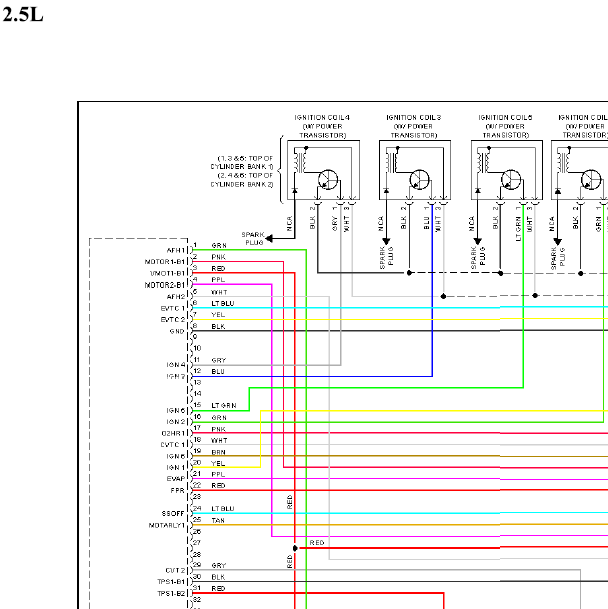The width and height of the screenshot is (608, 609).
Task: Click the IGN 4 pin label
Action: tap(176, 365)
